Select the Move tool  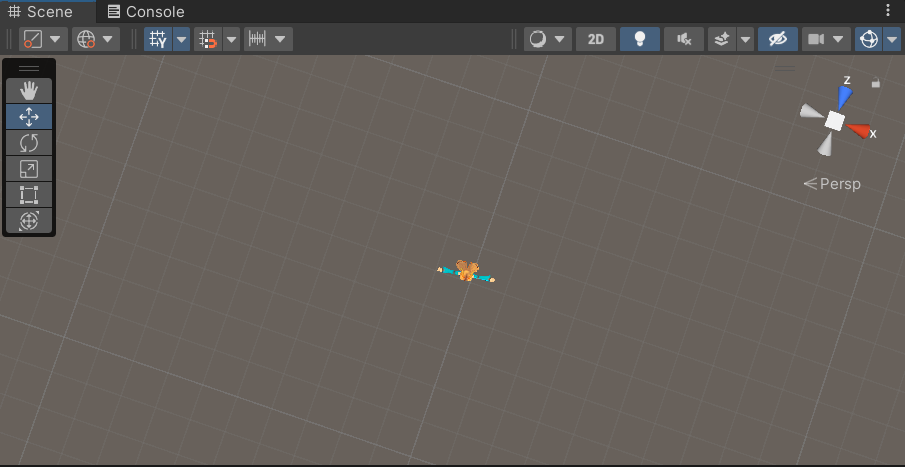tap(29, 117)
